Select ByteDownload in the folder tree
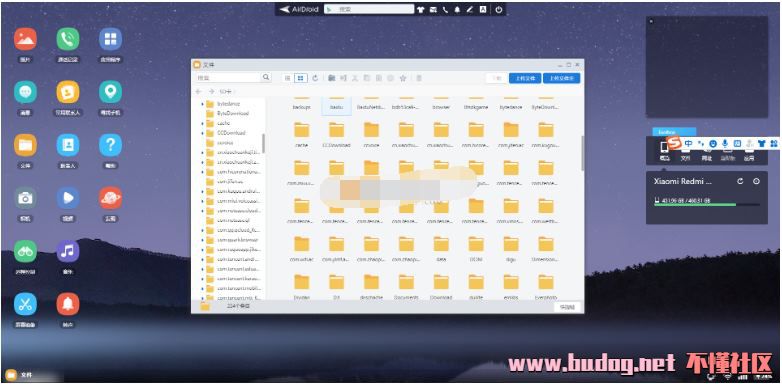 coord(232,114)
